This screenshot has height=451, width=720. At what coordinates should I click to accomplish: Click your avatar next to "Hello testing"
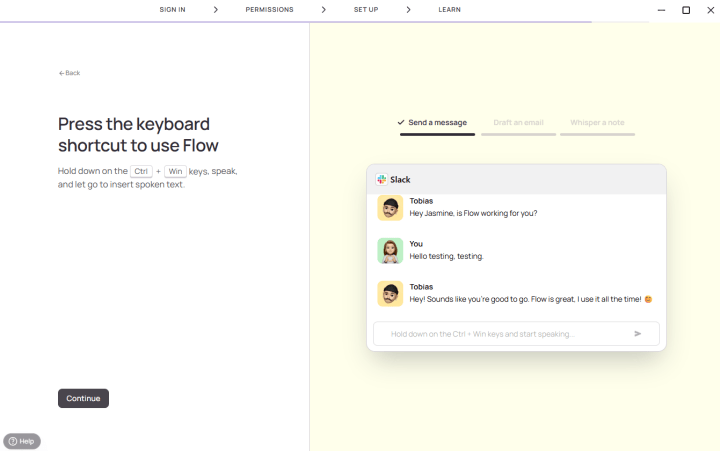[x=390, y=250]
